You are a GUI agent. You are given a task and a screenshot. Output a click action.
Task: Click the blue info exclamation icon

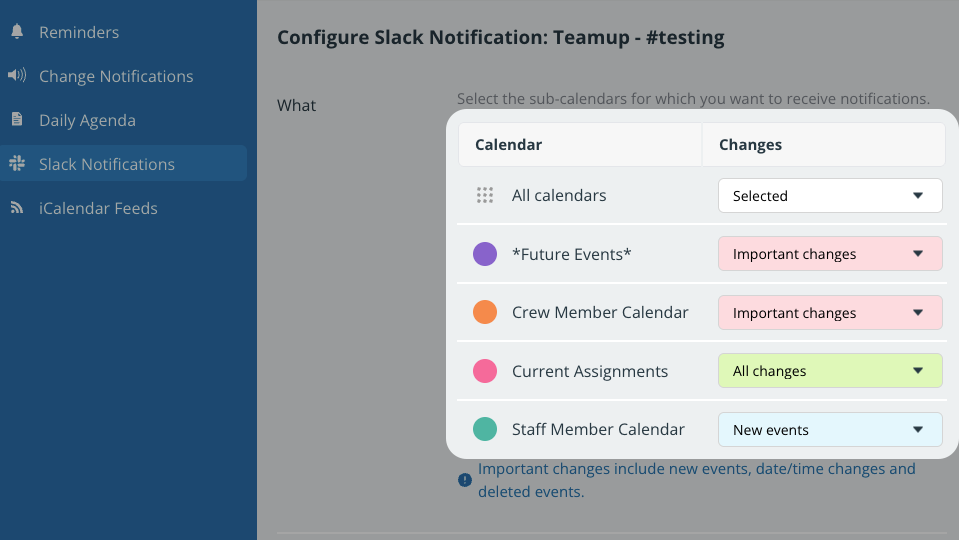point(465,480)
